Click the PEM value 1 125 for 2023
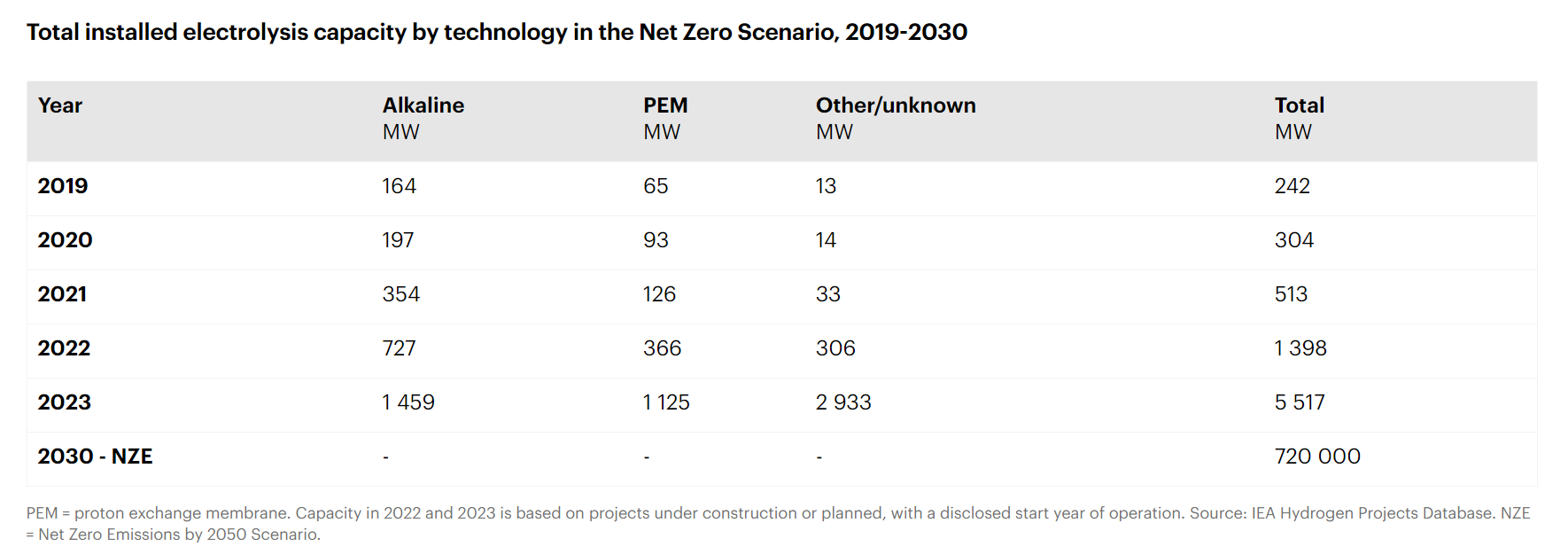 tap(665, 402)
